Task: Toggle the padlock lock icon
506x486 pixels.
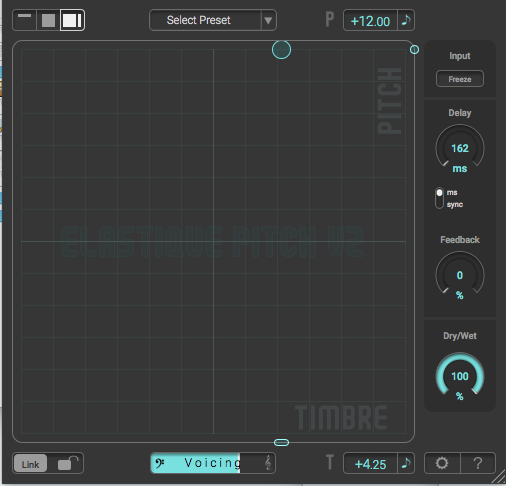Action: pyautogui.click(x=68, y=463)
